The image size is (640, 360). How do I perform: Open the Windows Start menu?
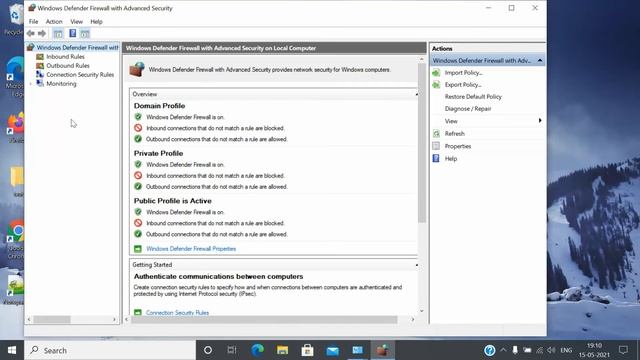pyautogui.click(x=12, y=350)
